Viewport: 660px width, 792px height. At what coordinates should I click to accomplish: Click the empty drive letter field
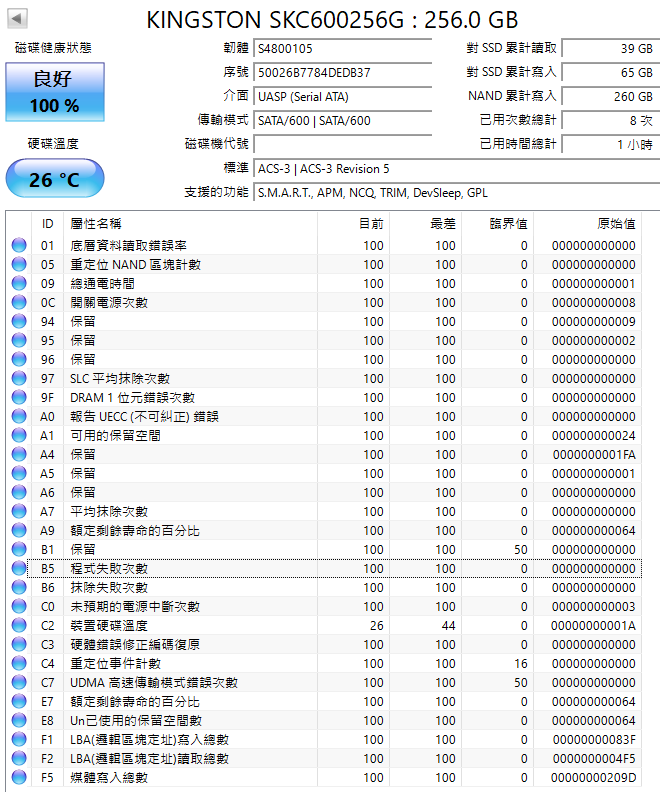coord(342,144)
